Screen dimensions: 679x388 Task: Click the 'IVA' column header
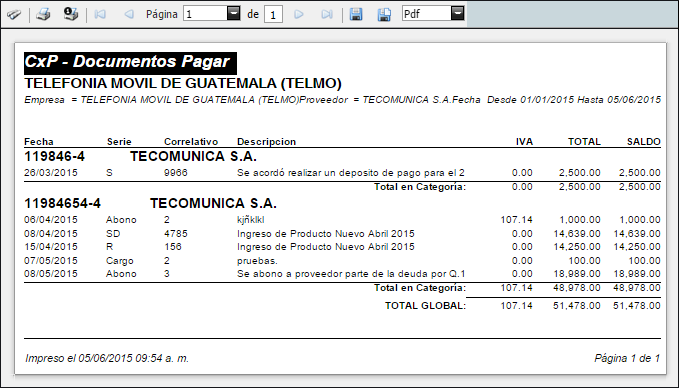[524, 142]
